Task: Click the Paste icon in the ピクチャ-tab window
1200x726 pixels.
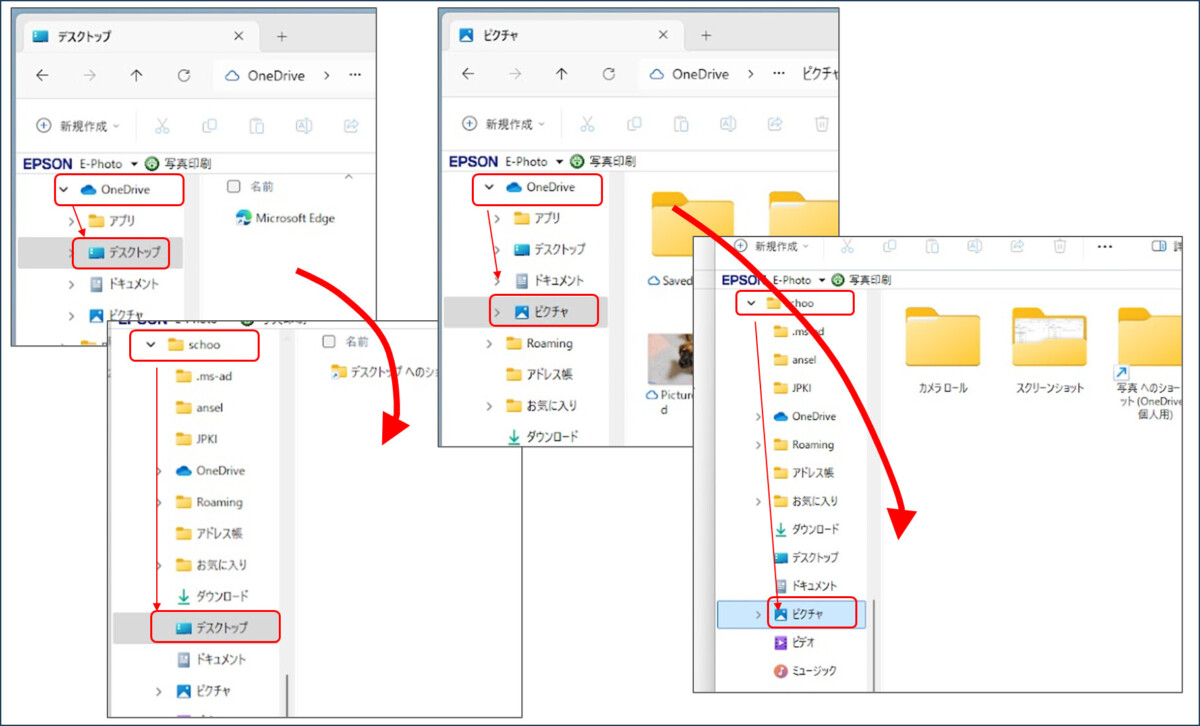Action: [x=681, y=124]
